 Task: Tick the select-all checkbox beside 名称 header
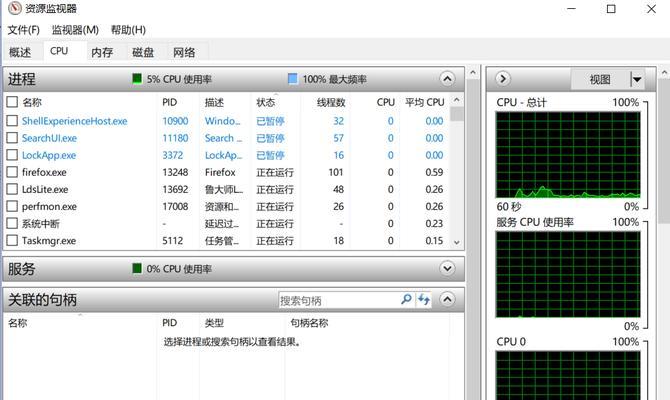[x=12, y=102]
